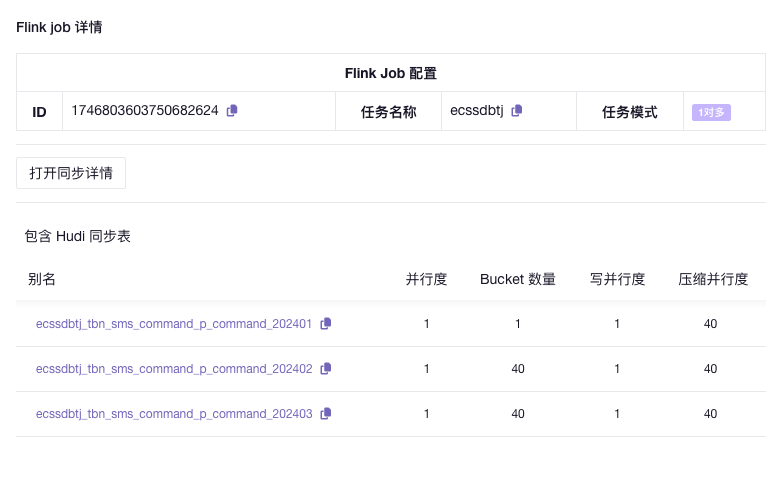Open the ecssdbtj_tbn_sms_command_p_command_202401 table link
The height and width of the screenshot is (483, 782).
174,324
